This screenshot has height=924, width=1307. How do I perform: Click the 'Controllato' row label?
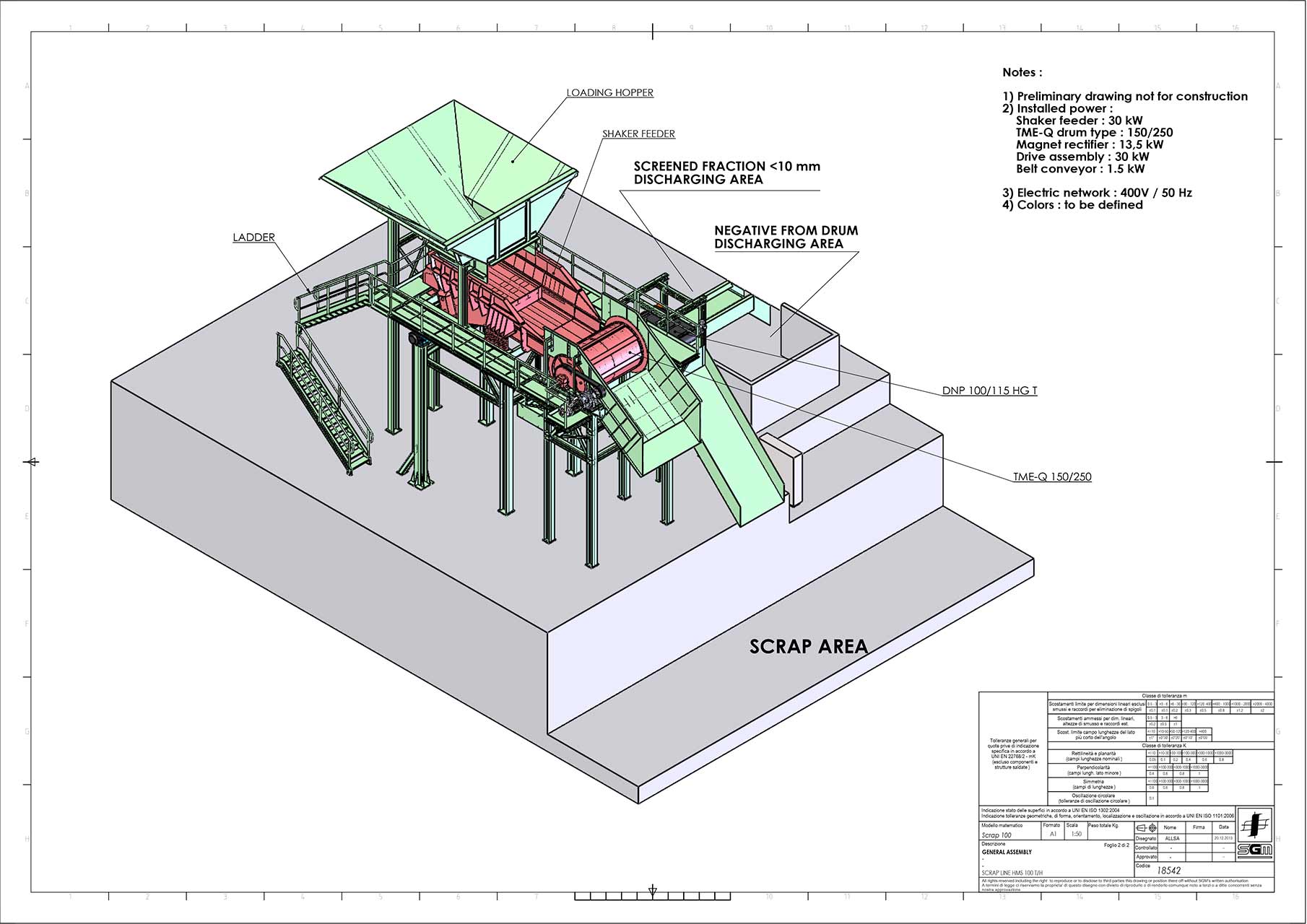click(x=1146, y=847)
